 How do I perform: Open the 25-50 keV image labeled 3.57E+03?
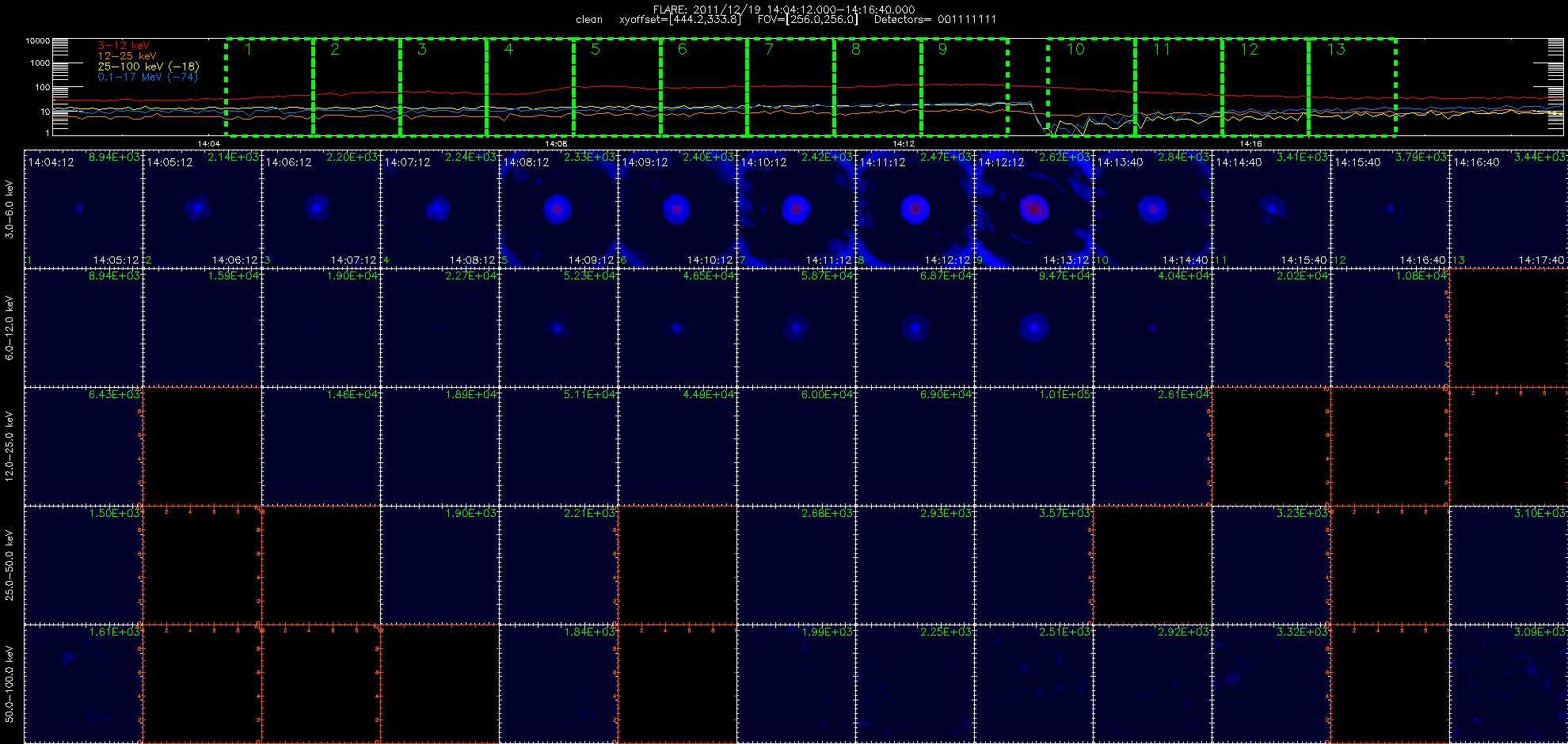point(1033,565)
